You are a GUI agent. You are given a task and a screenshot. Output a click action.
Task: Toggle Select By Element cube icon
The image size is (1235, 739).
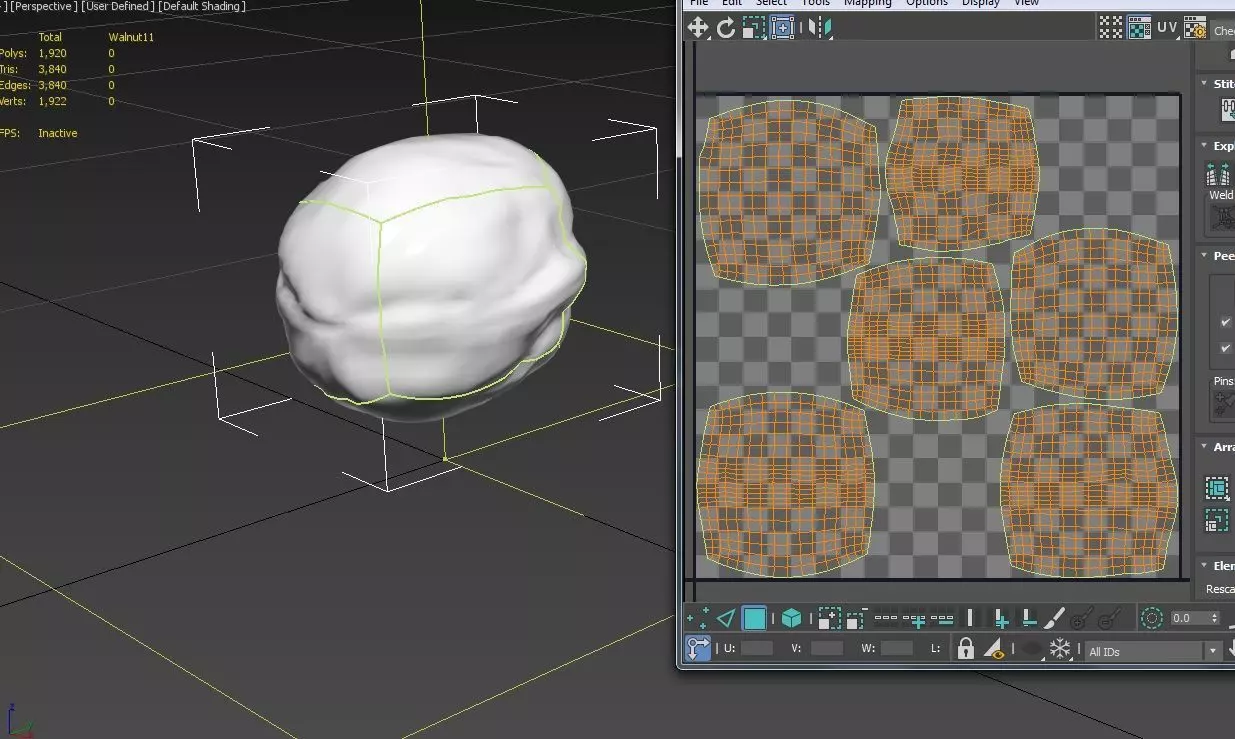pos(791,619)
